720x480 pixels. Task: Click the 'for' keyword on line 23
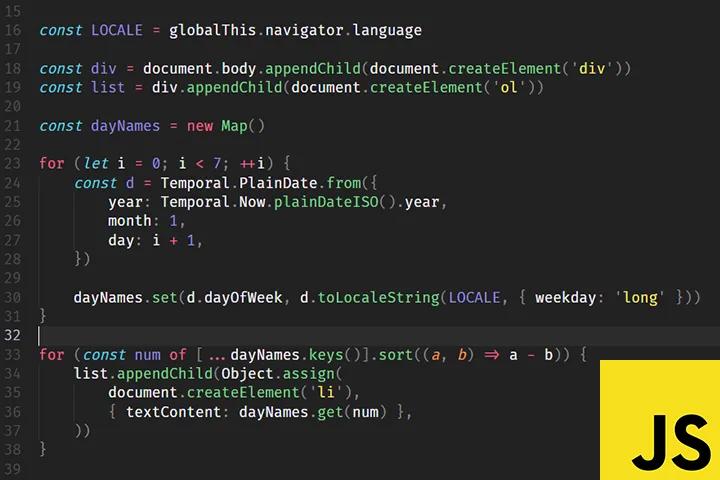coord(52,163)
